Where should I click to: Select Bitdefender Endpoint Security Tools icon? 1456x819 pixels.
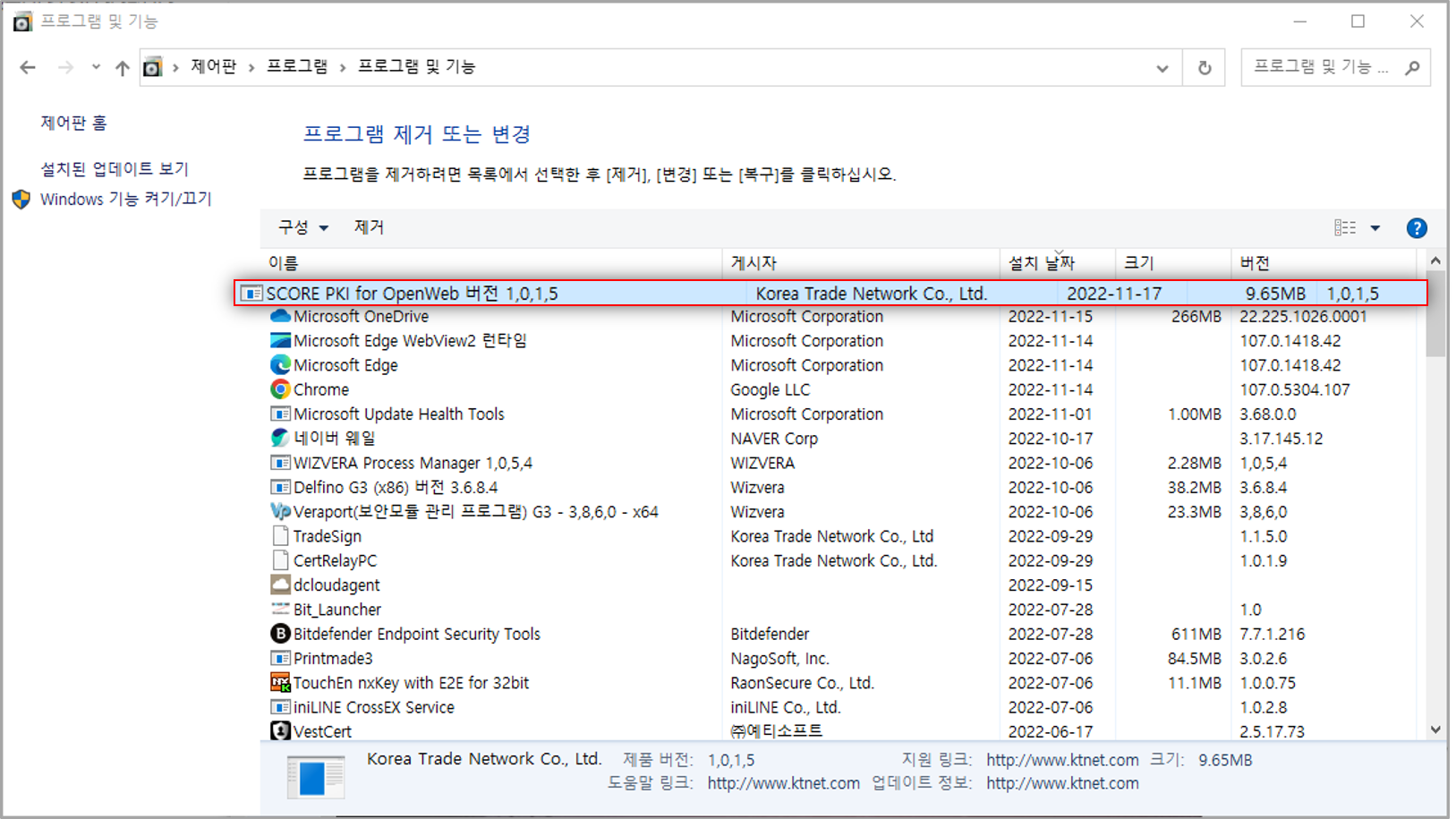280,634
